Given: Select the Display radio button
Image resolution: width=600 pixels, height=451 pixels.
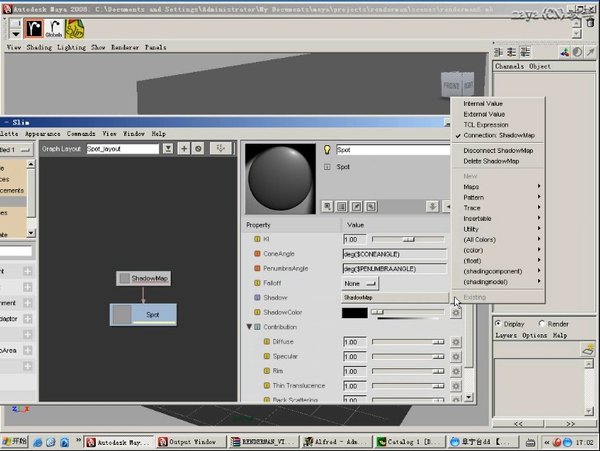Looking at the screenshot, I should [x=497, y=324].
